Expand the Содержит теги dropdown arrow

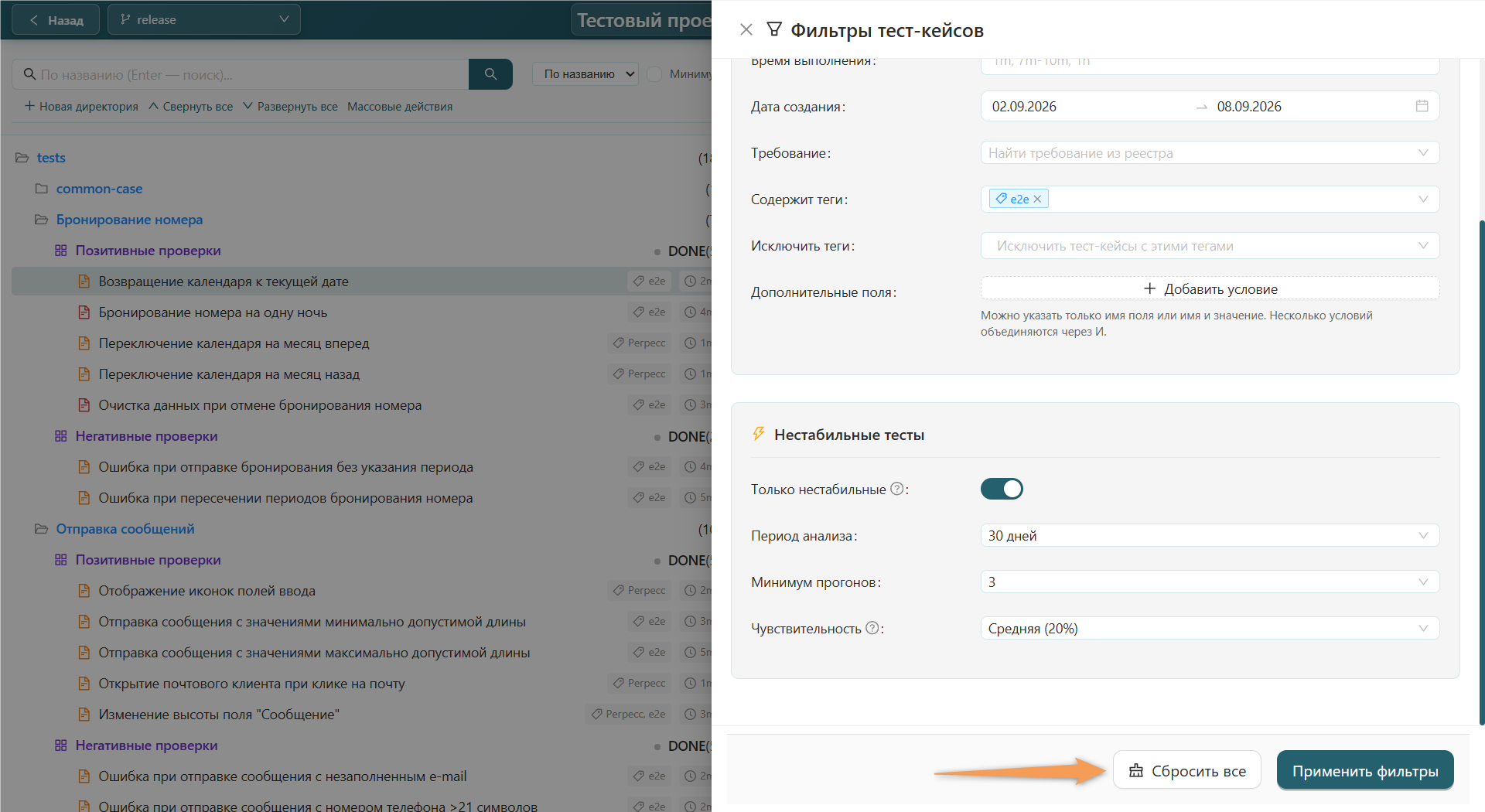[x=1423, y=200]
